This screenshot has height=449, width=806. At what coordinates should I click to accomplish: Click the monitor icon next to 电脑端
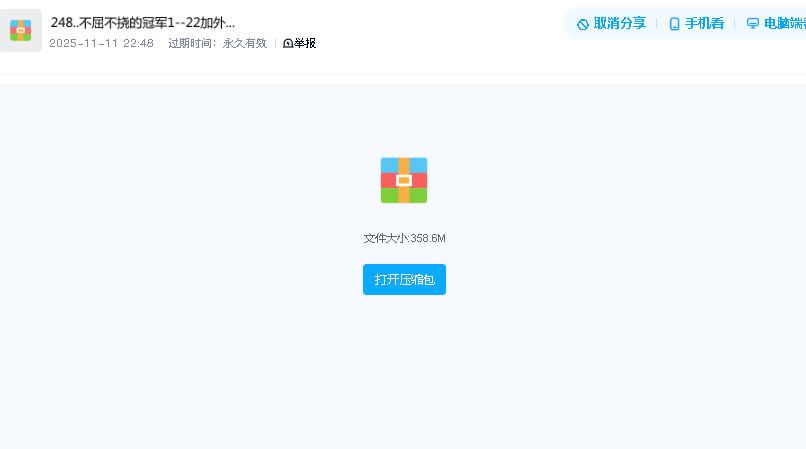(753, 24)
